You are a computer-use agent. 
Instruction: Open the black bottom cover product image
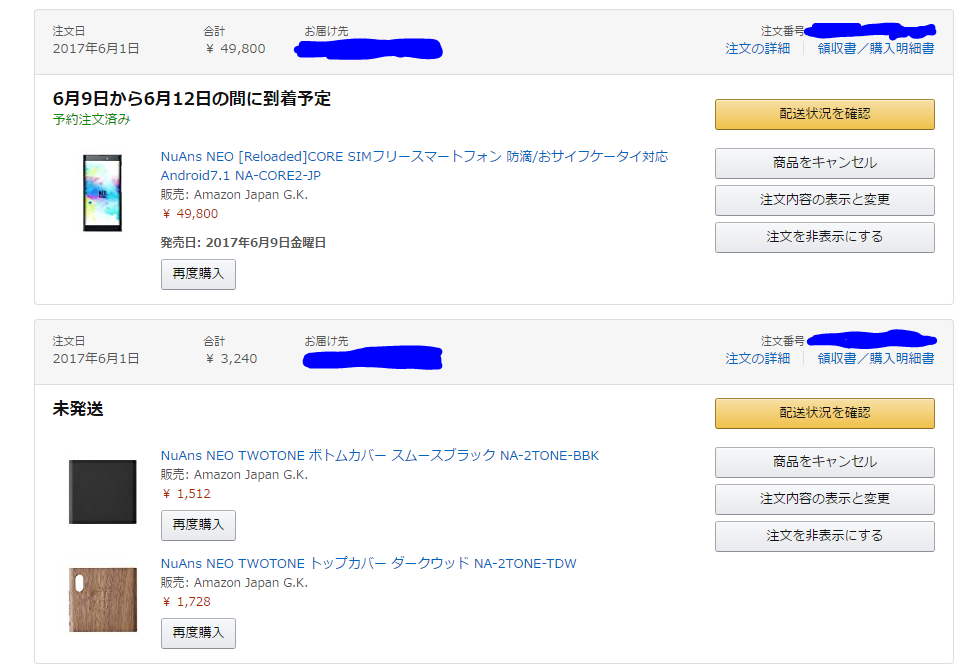102,492
